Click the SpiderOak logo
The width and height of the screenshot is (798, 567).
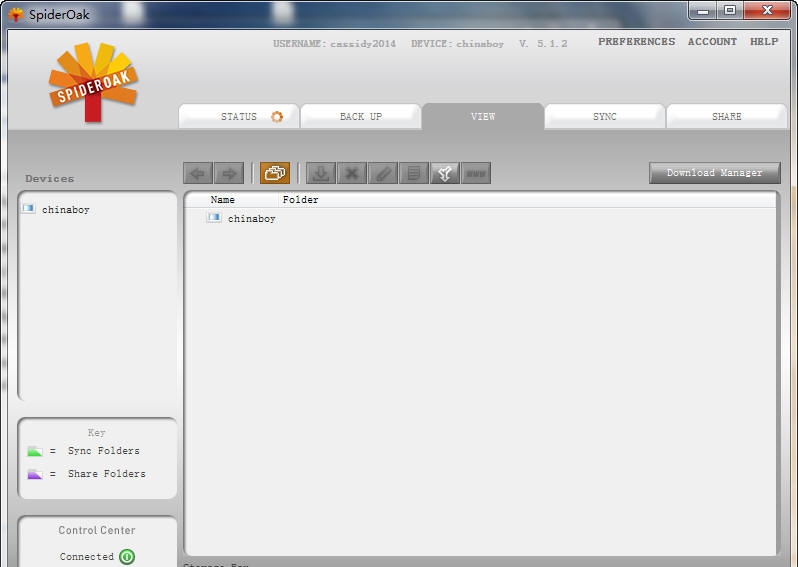click(93, 82)
